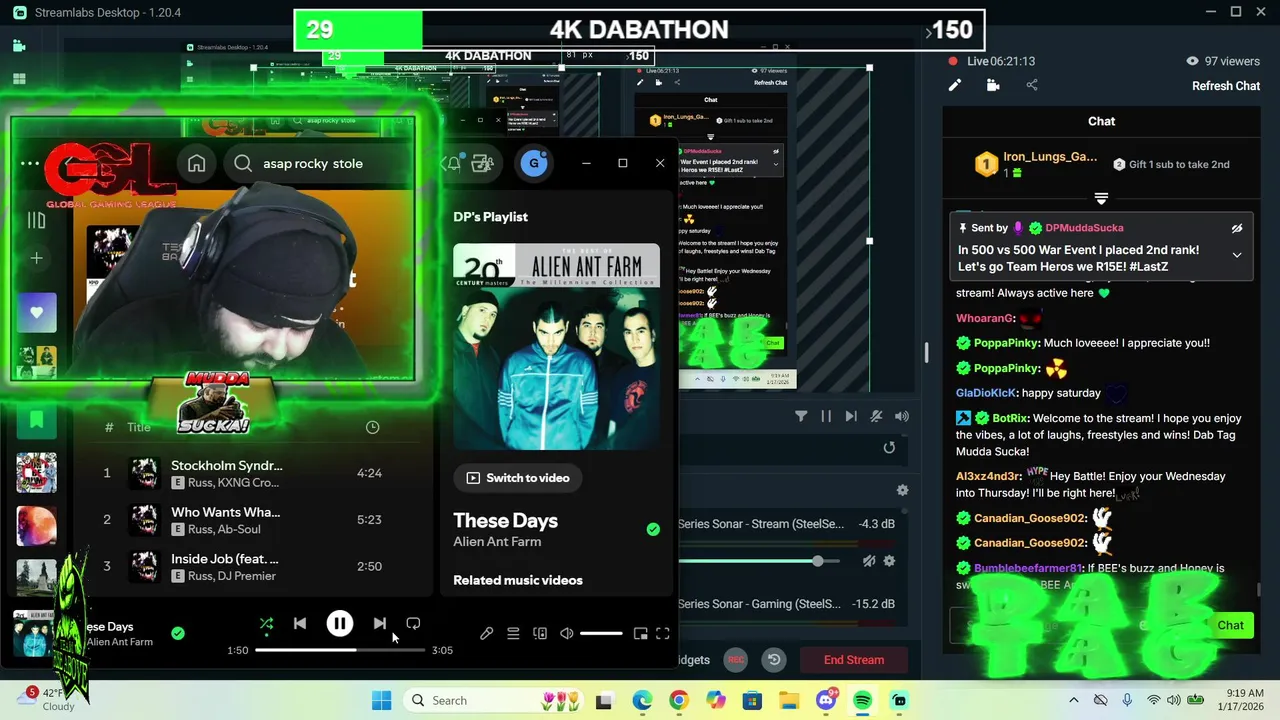1280x720 pixels.
Task: Click the mixer skip-forward icon
Action: click(851, 416)
